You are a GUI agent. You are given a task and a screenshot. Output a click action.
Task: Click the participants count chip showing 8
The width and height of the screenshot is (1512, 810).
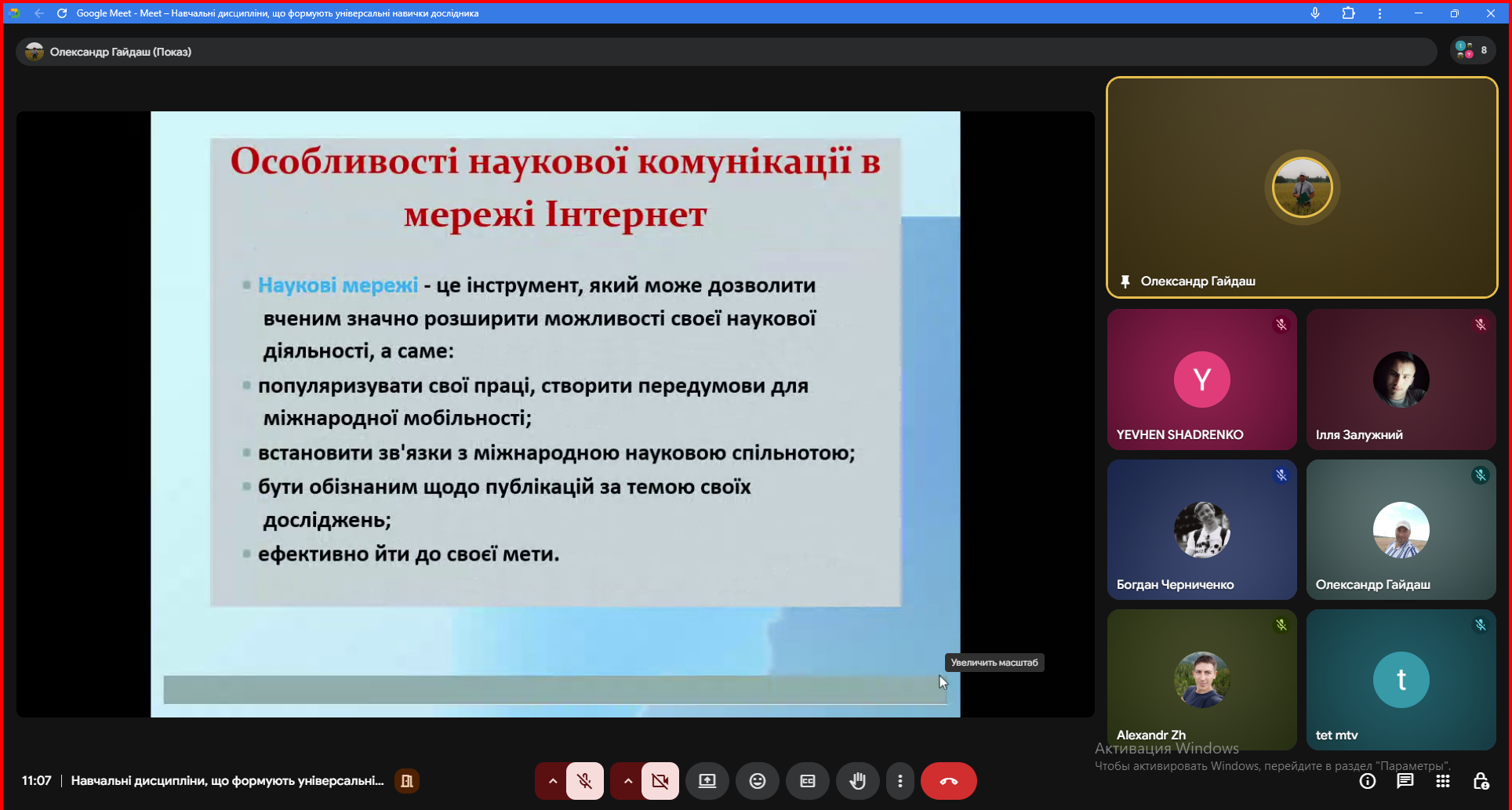pyautogui.click(x=1473, y=51)
